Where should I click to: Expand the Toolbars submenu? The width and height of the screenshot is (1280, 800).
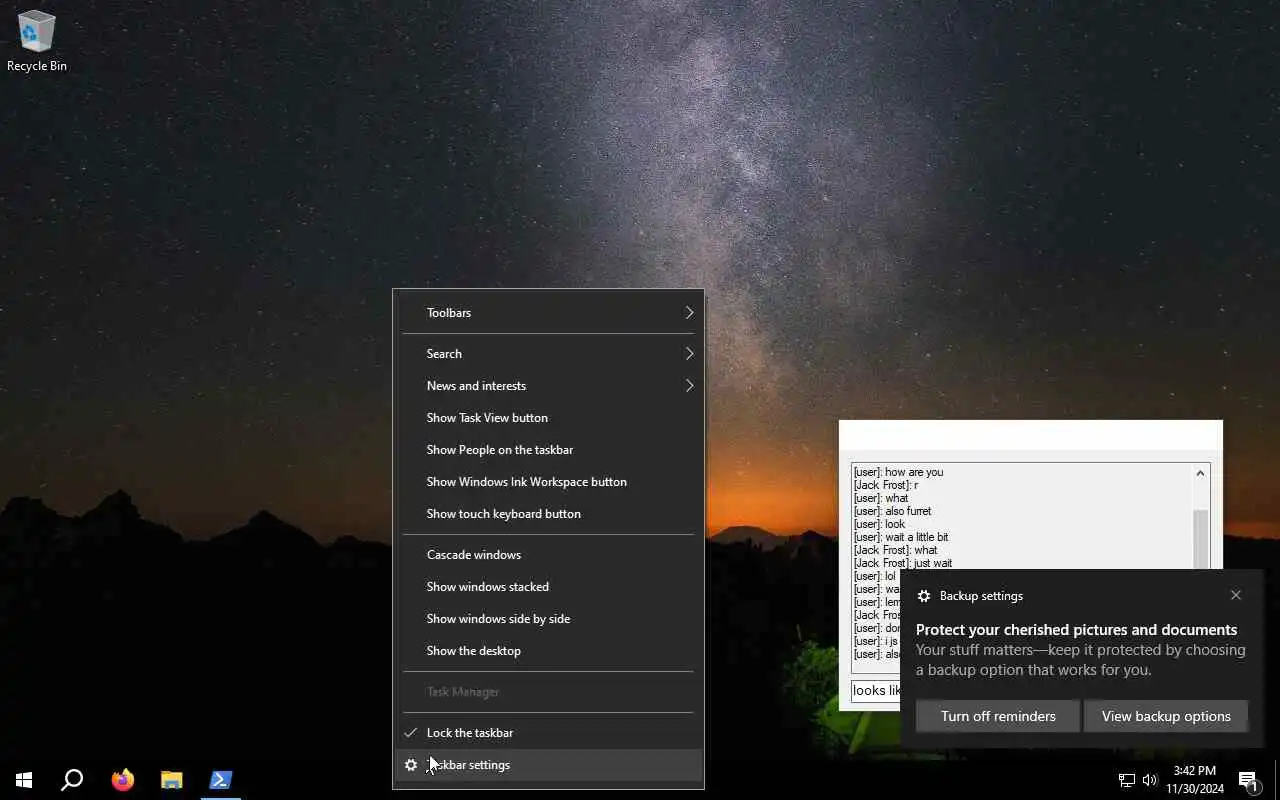[548, 313]
